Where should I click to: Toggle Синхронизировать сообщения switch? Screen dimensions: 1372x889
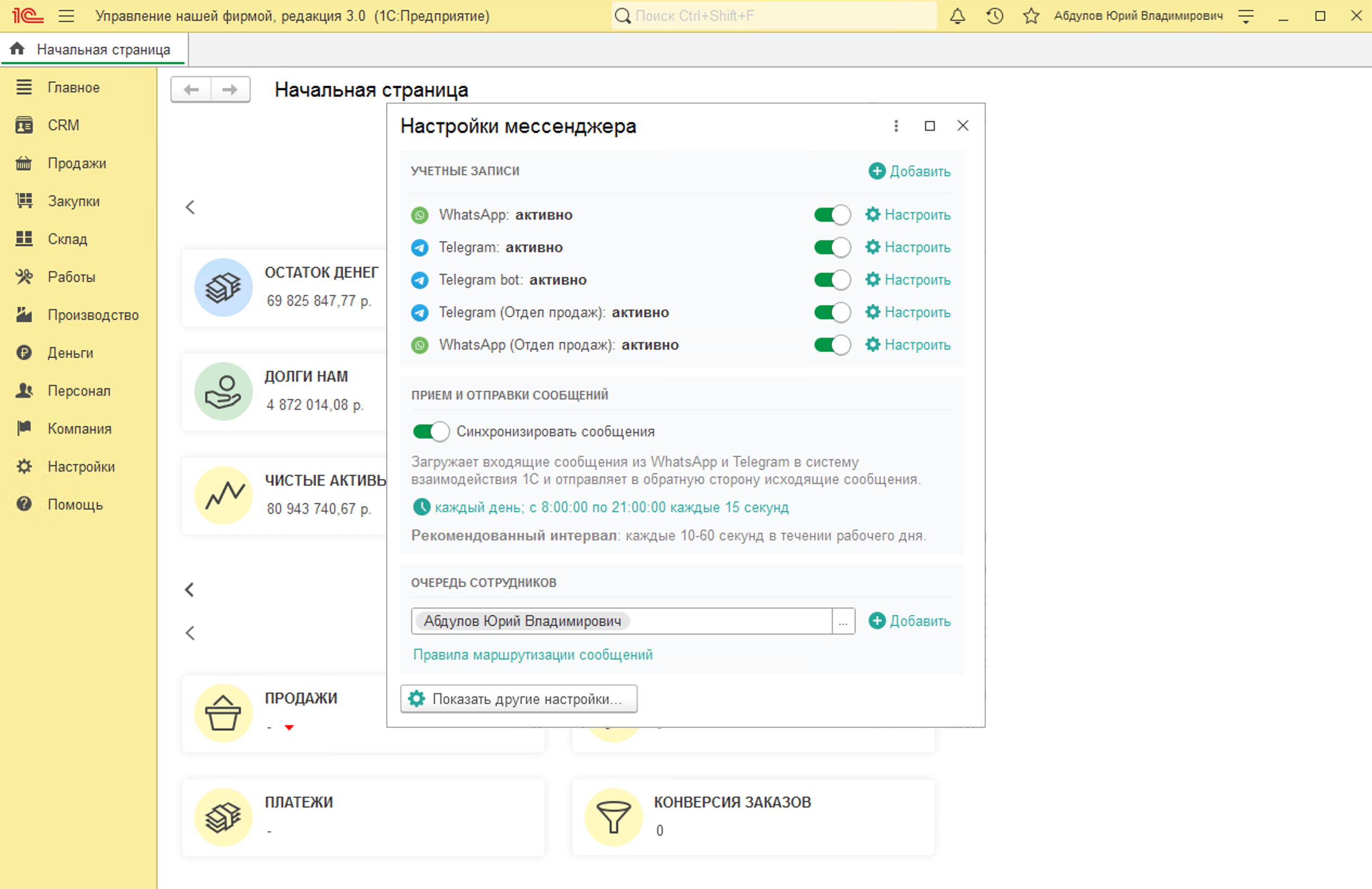[x=431, y=431]
